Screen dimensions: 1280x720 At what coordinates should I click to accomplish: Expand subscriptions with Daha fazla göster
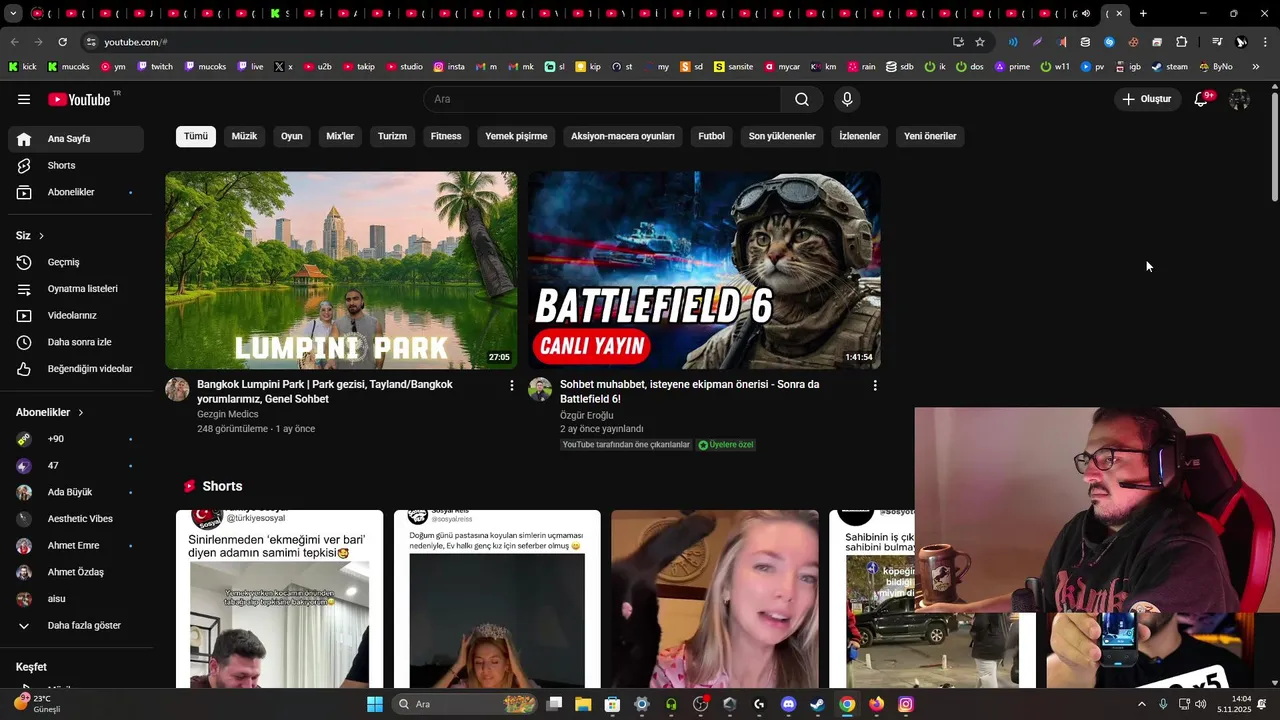(76, 625)
